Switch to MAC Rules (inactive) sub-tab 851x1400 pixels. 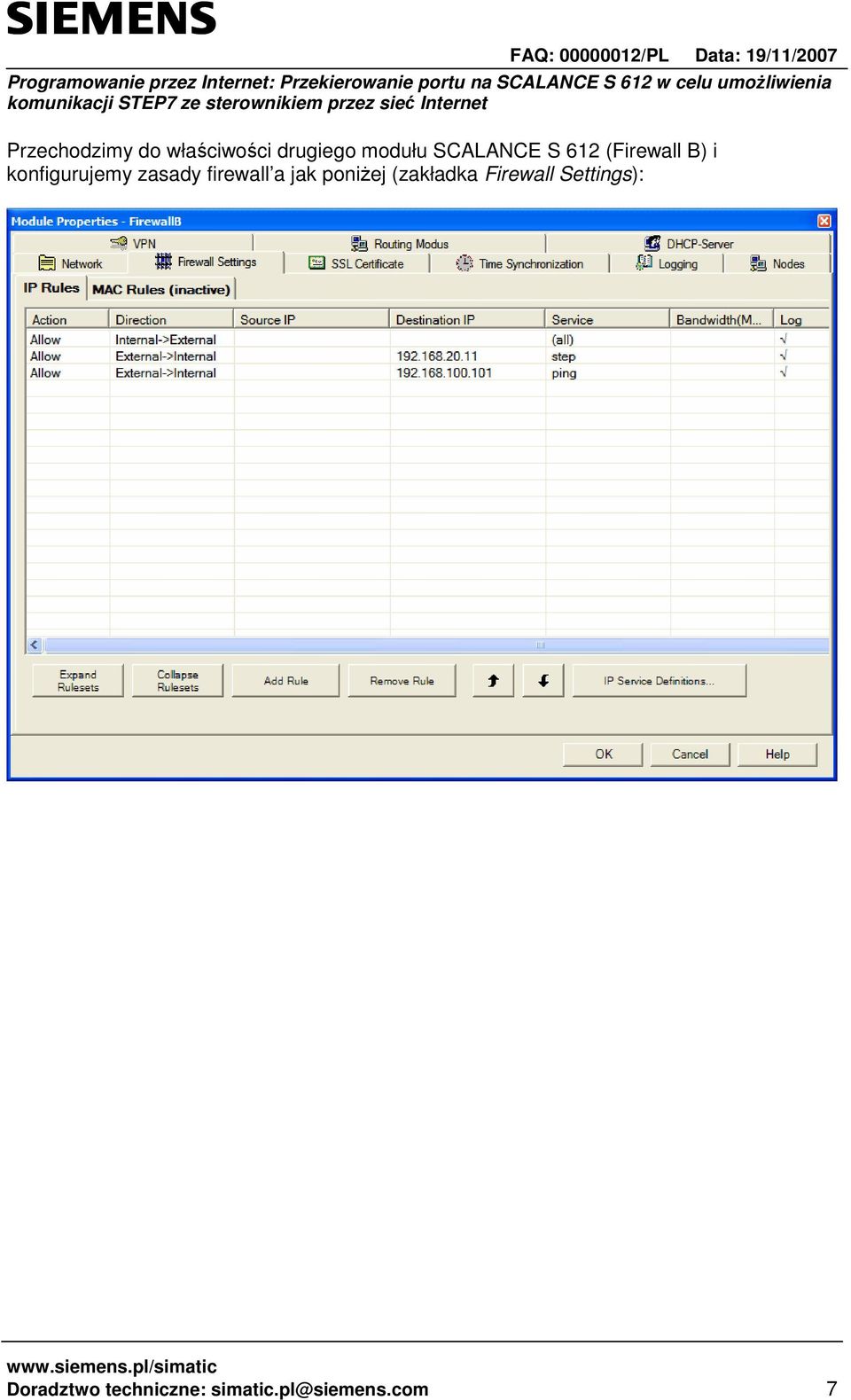coord(161,289)
